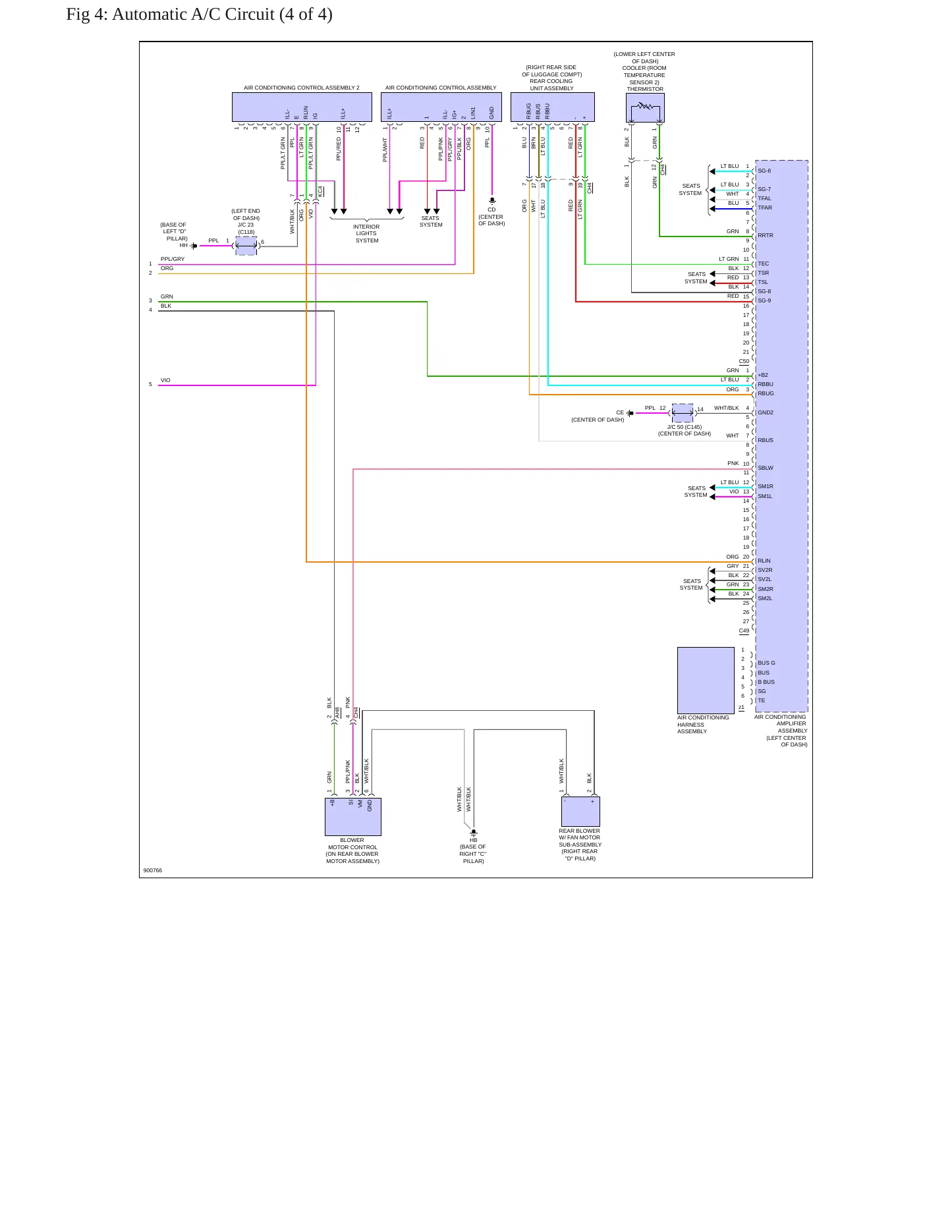Screen dimensions: 952x1232
Task: Click the 'BUS G' pin label
Action: click(x=766, y=663)
